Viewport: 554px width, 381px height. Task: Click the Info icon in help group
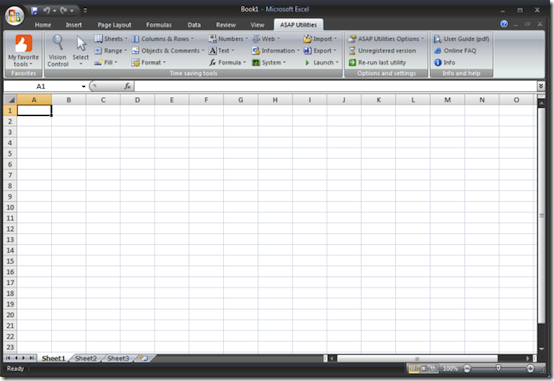438,63
